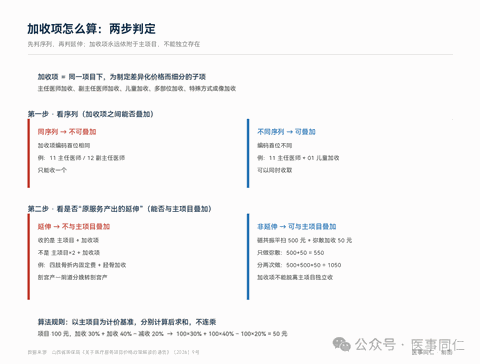Click the text "只能收一个"
Viewport: 480px width, 364px height.
coord(52,170)
